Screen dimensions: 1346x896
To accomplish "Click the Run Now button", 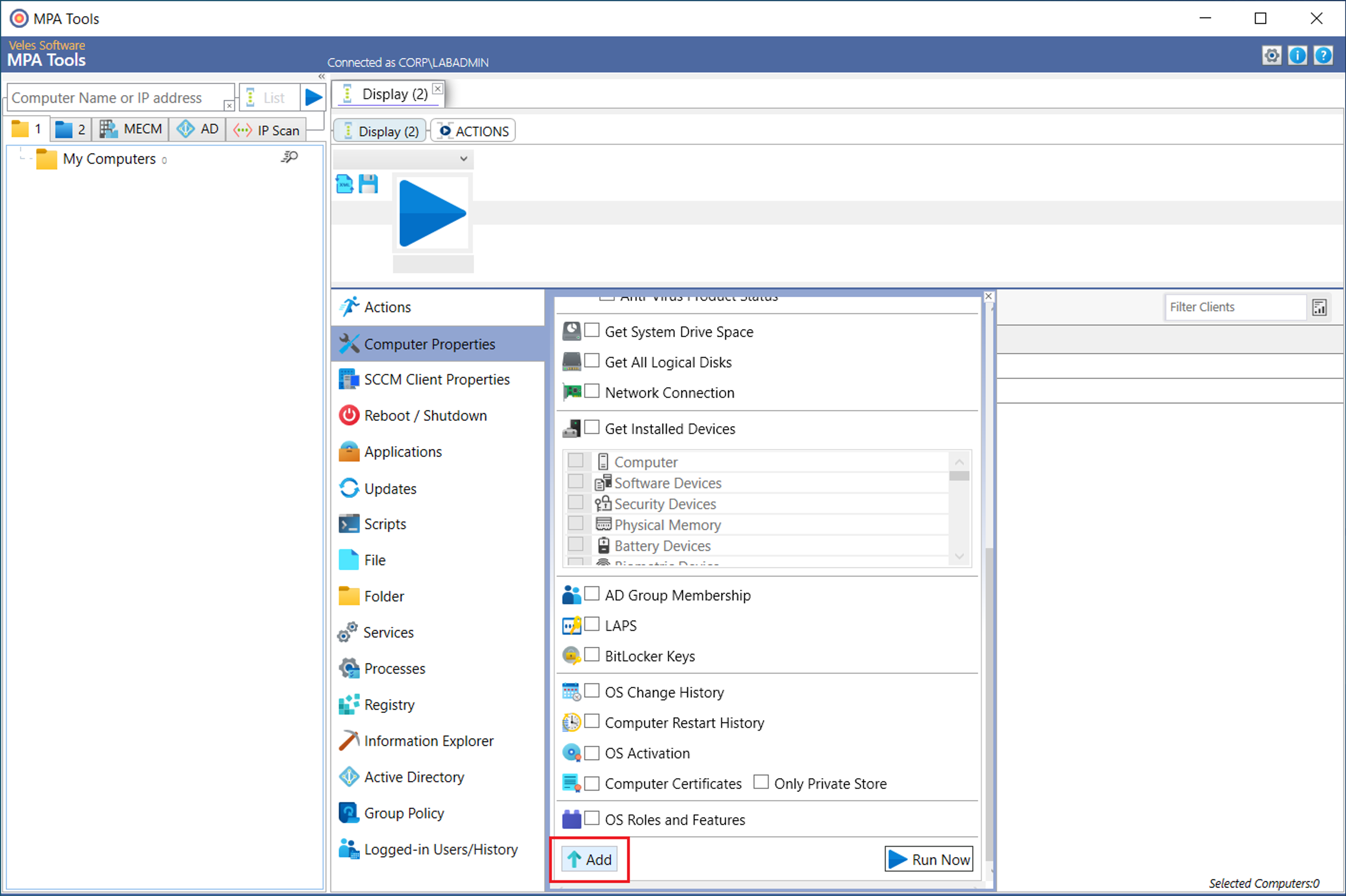I will [x=929, y=859].
